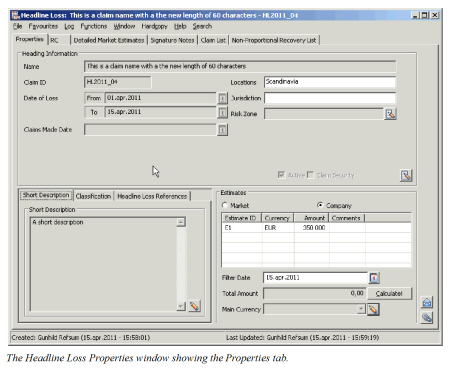
Task: Click the EUR currency cell
Action: 278,228
